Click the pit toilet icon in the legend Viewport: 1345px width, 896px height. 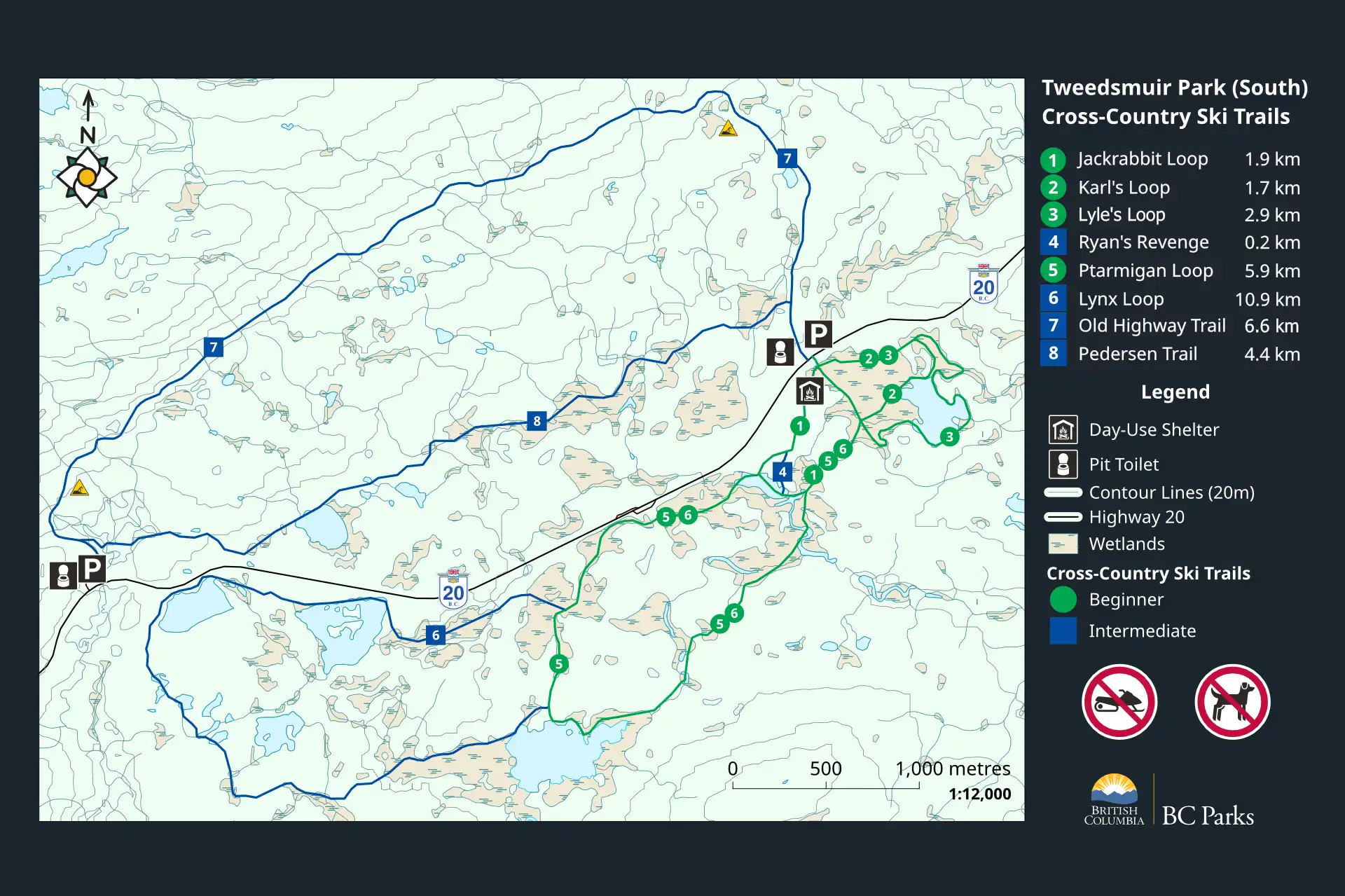click(x=1063, y=464)
